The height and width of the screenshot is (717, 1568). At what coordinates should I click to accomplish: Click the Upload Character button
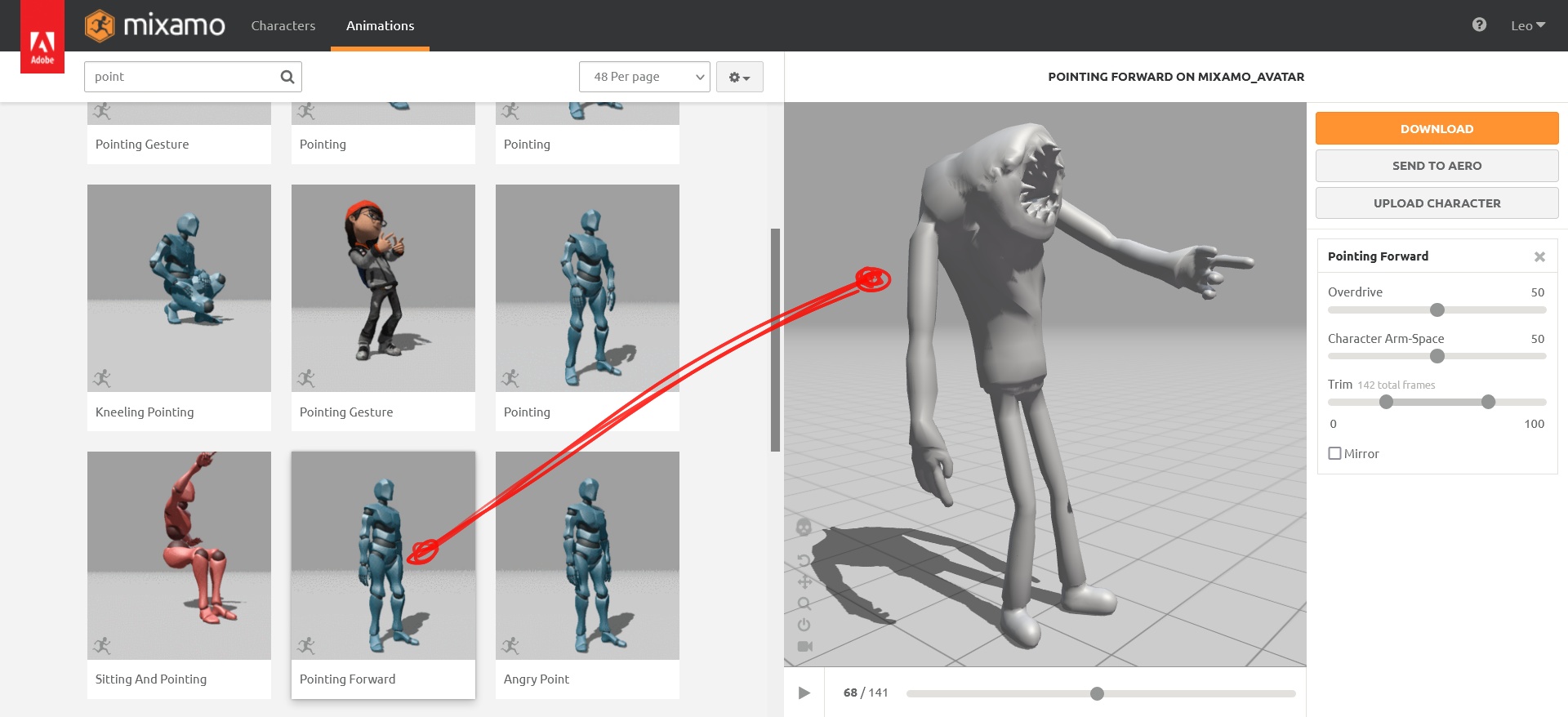1437,203
